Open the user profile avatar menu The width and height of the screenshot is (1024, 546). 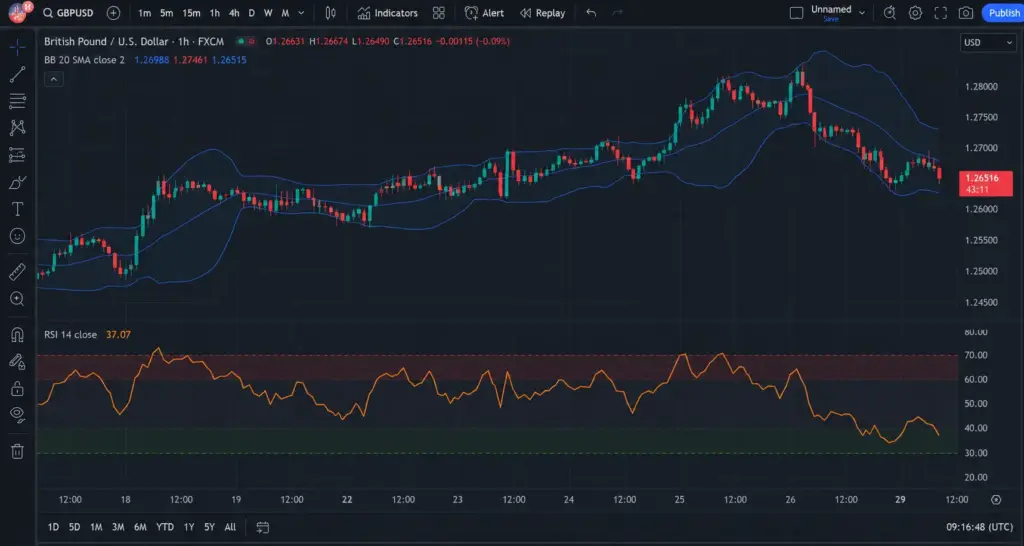19,12
